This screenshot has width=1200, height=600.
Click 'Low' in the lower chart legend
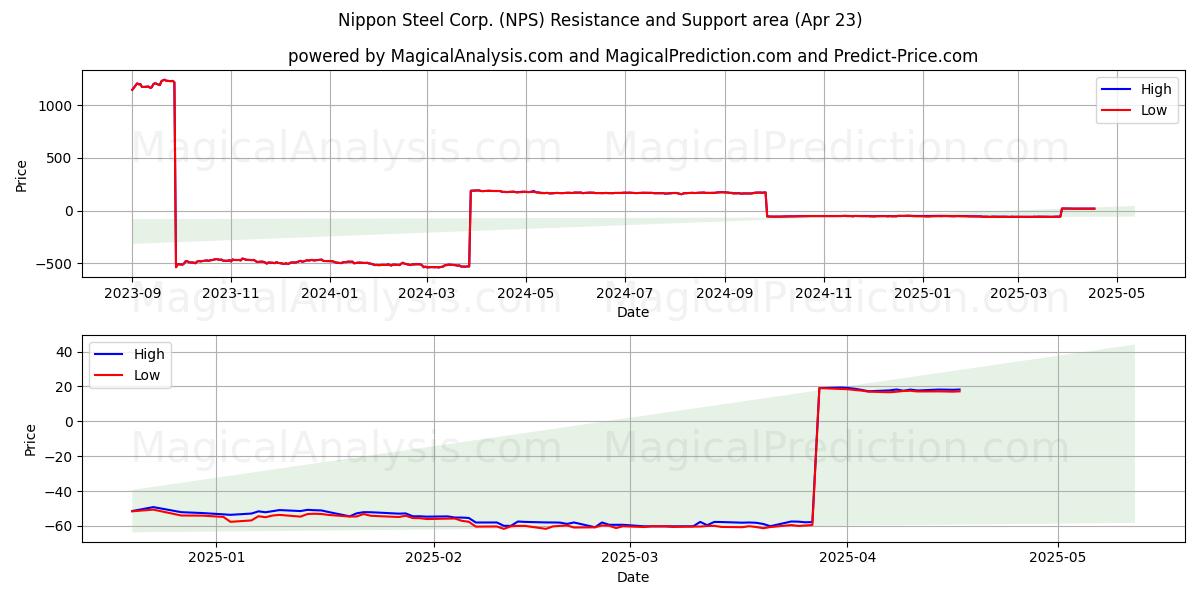[x=147, y=377]
